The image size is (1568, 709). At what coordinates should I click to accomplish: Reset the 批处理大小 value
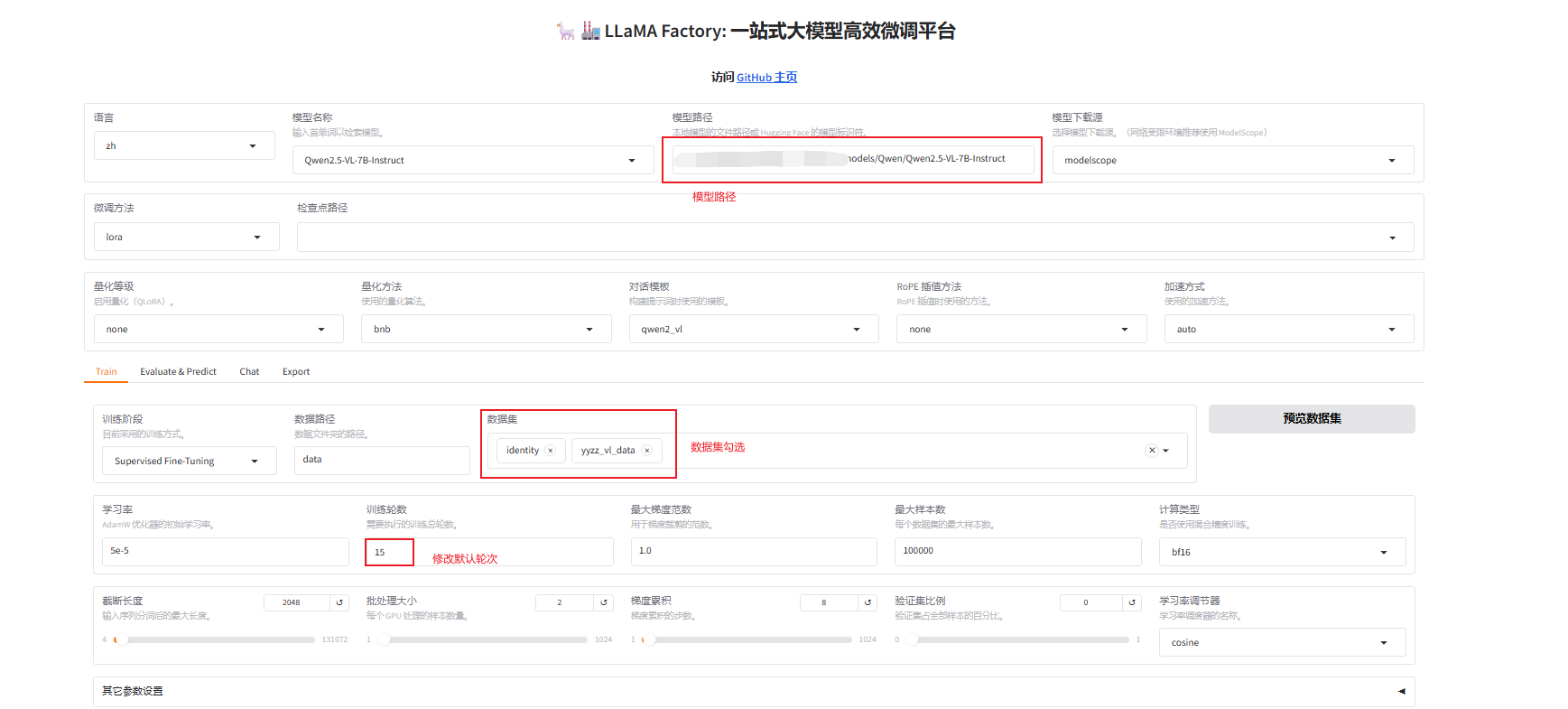click(604, 602)
